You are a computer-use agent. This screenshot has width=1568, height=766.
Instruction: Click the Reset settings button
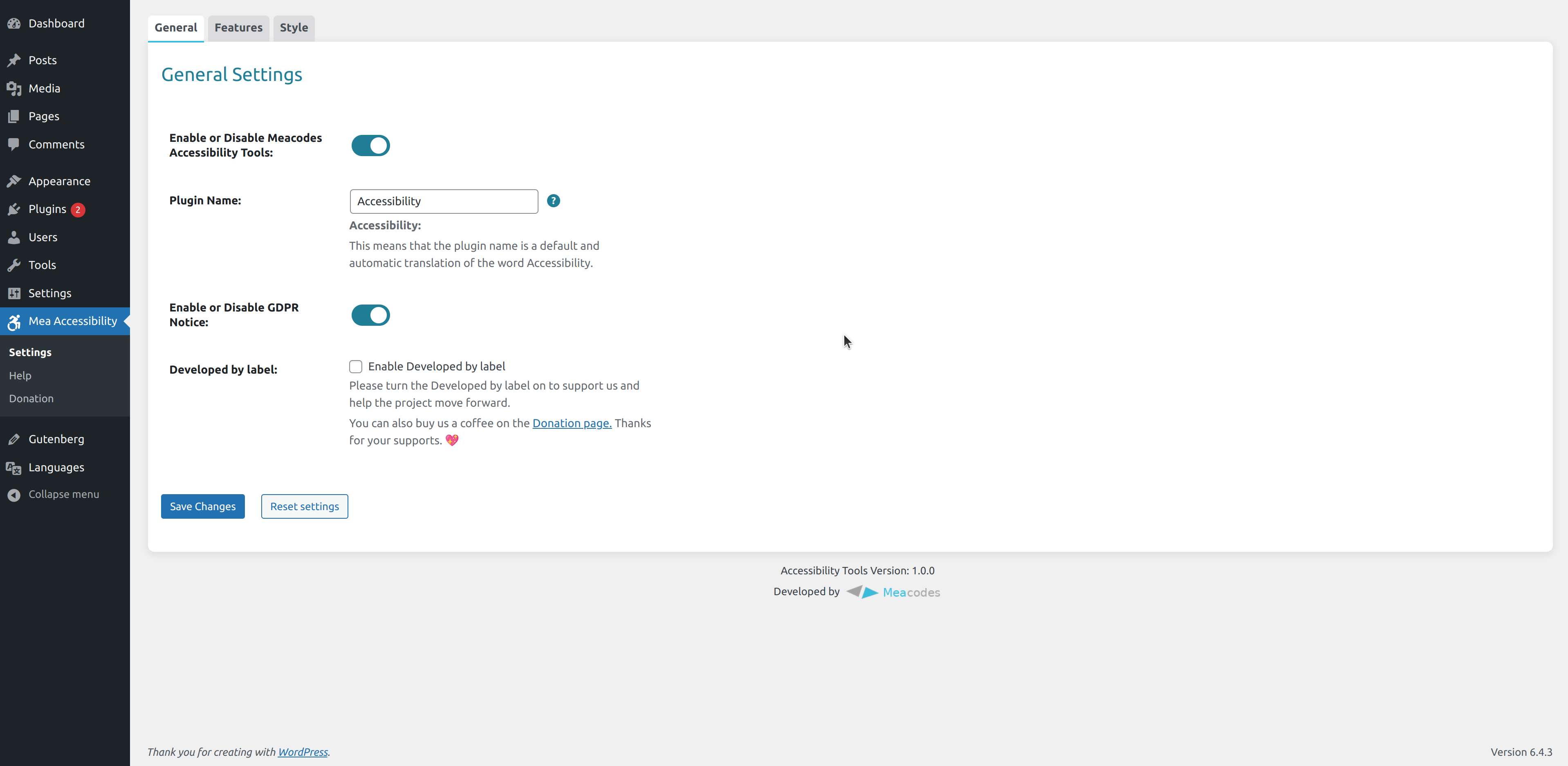304,506
